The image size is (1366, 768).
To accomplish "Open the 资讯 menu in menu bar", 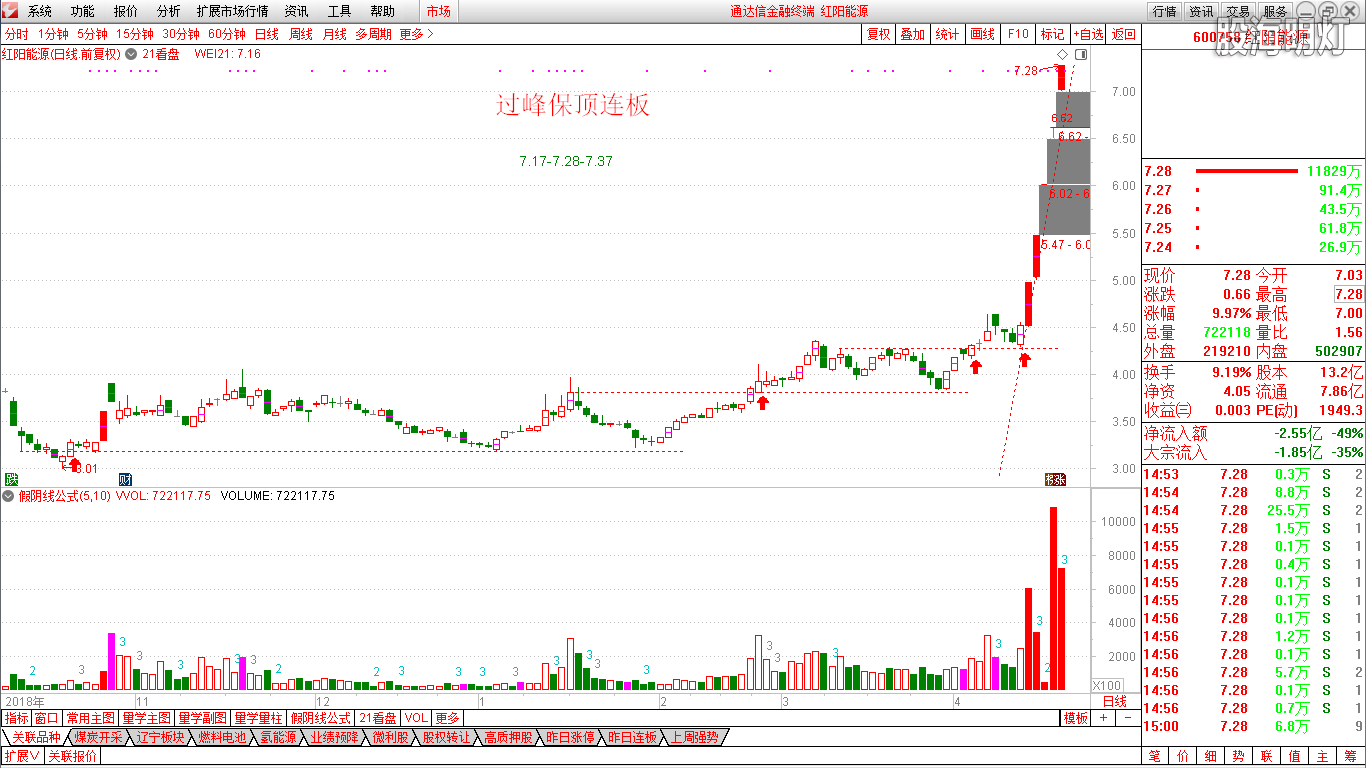I will (296, 11).
